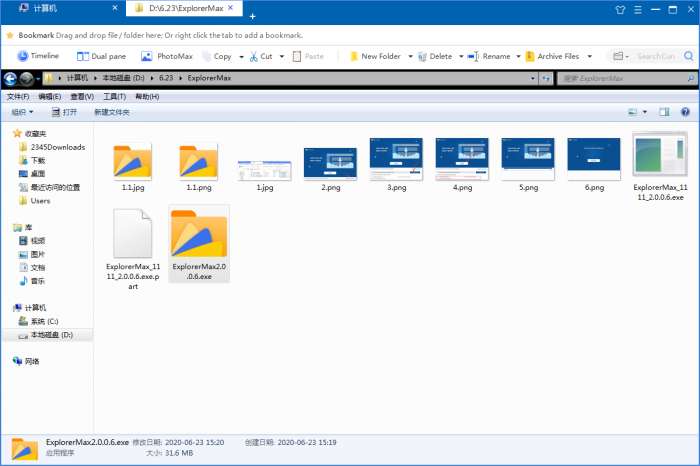The image size is (700, 466).
Task: Select 下载 in the sidebar
Action: pos(32,161)
